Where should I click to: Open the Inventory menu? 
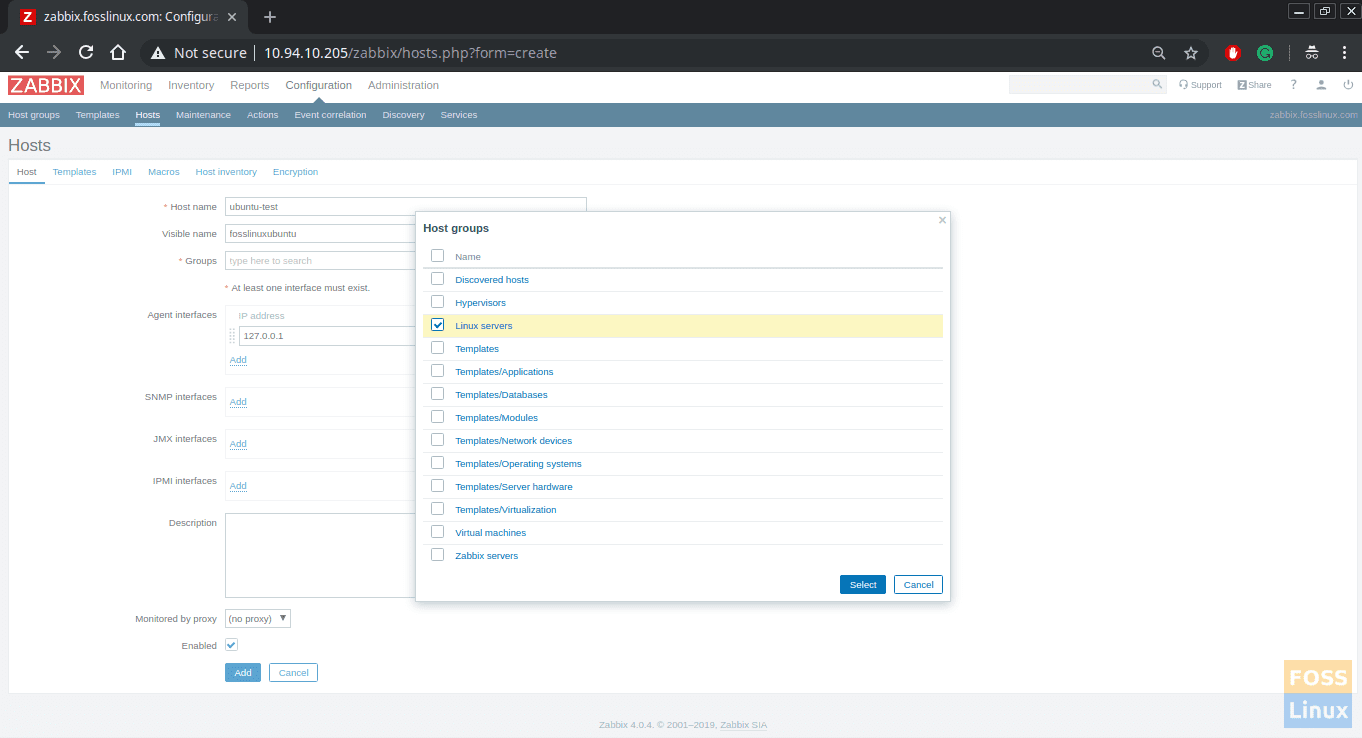coord(191,85)
